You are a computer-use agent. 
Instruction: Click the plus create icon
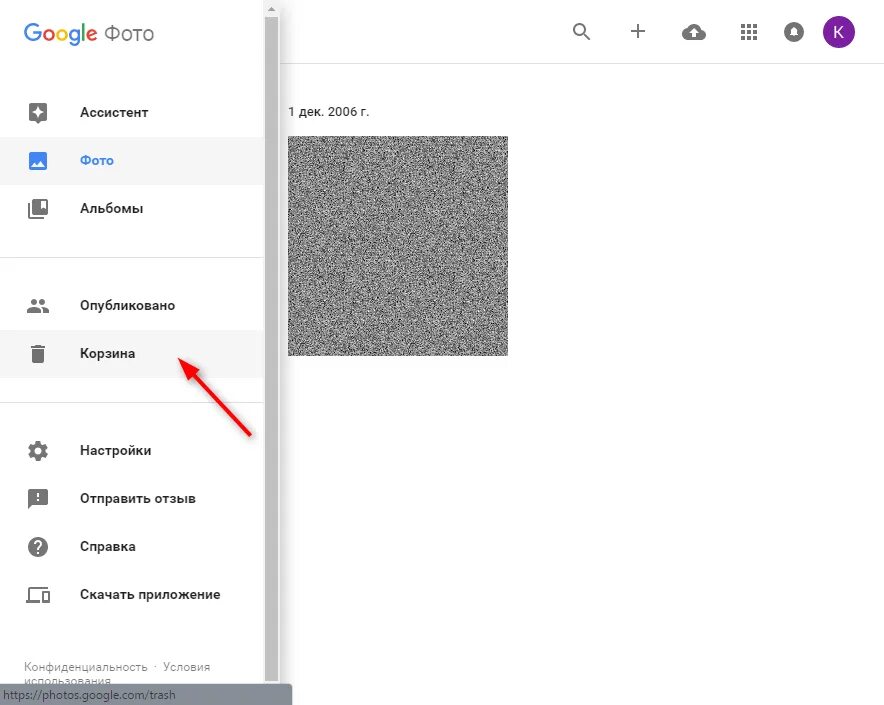click(638, 31)
